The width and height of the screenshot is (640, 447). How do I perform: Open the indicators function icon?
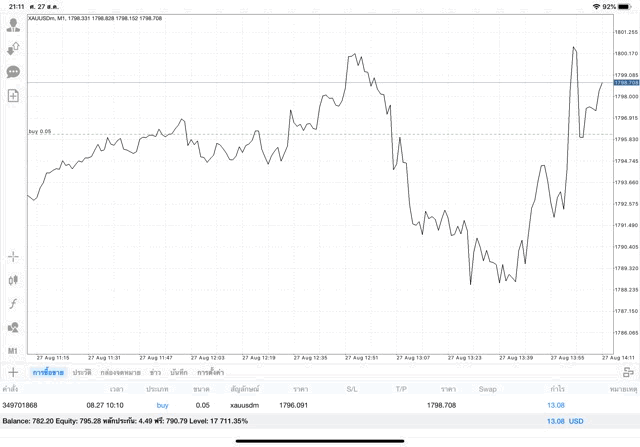(13, 303)
